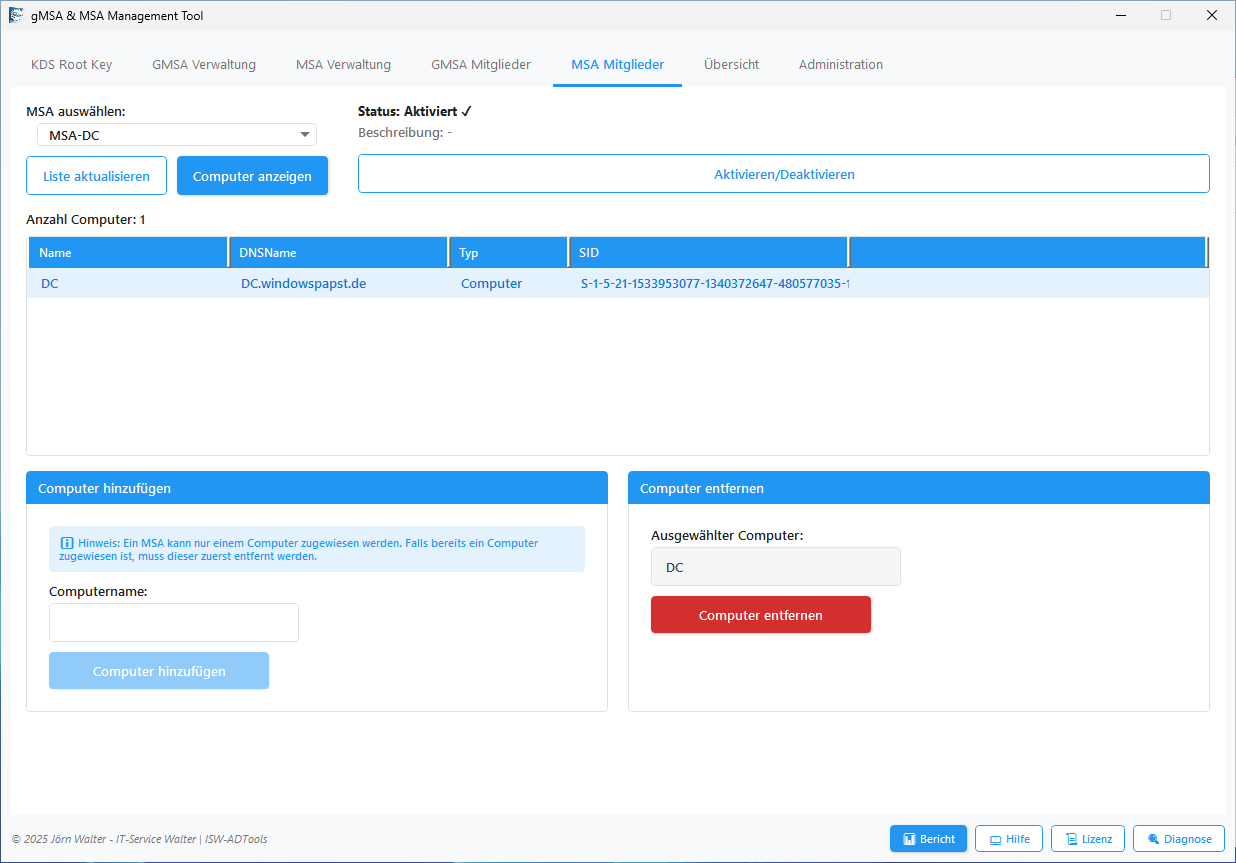This screenshot has width=1236, height=863.
Task: Toggle MSA status with Aktivieren/Deaktivieren
Action: [783, 174]
